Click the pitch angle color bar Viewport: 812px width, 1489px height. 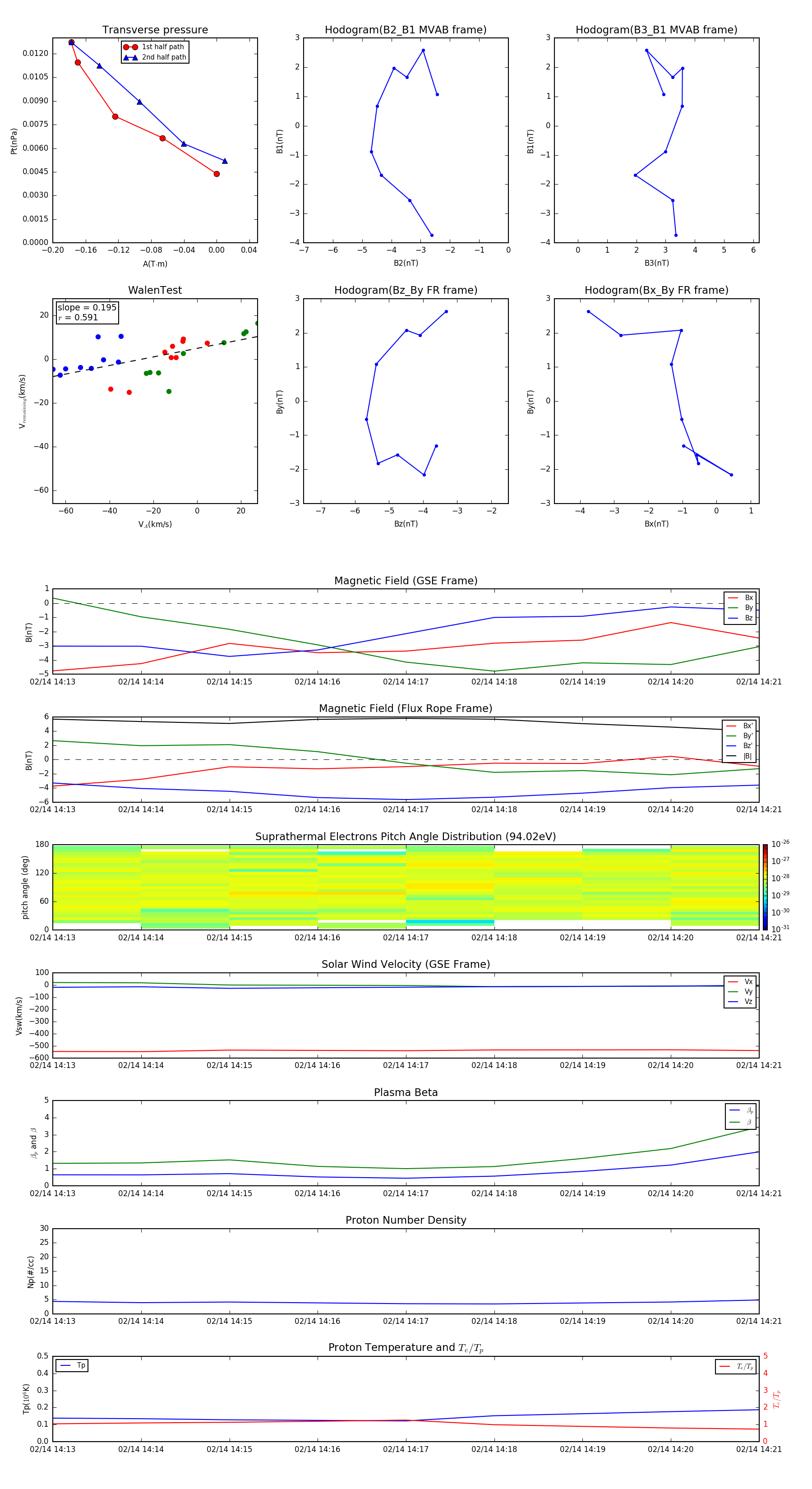[765, 887]
